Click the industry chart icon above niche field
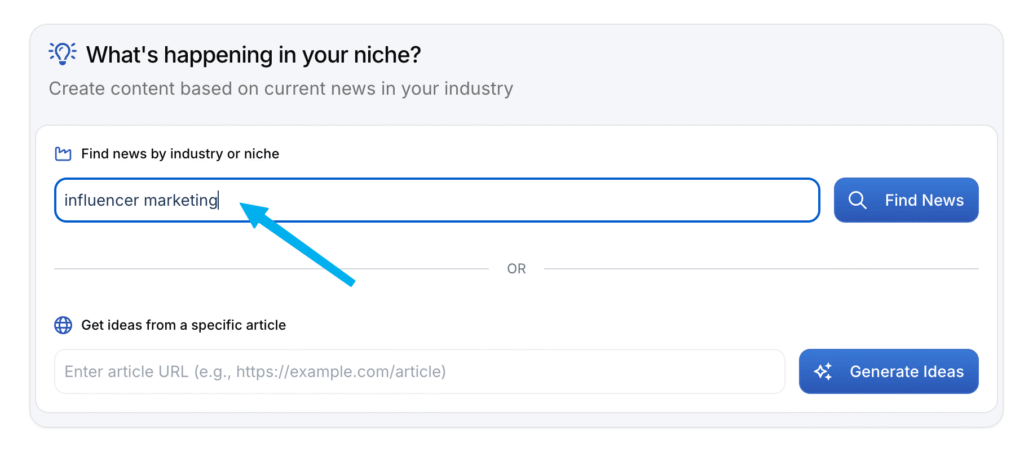The width and height of the screenshot is (1024, 452). tap(64, 154)
